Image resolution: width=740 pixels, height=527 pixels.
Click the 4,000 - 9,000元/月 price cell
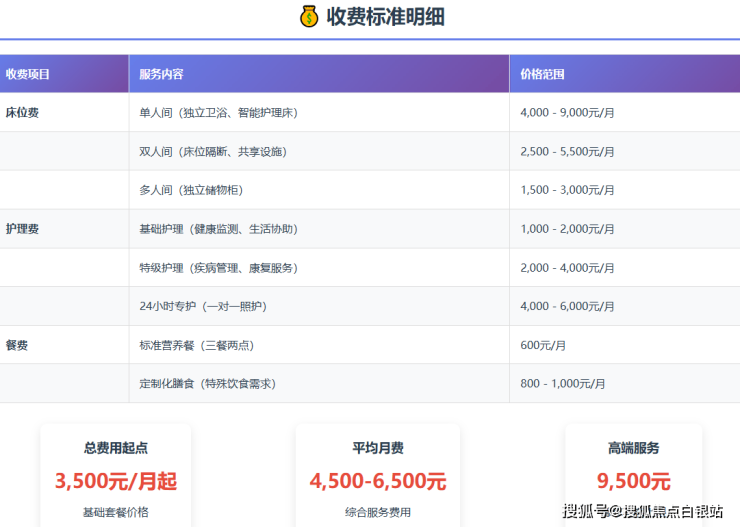coord(567,113)
